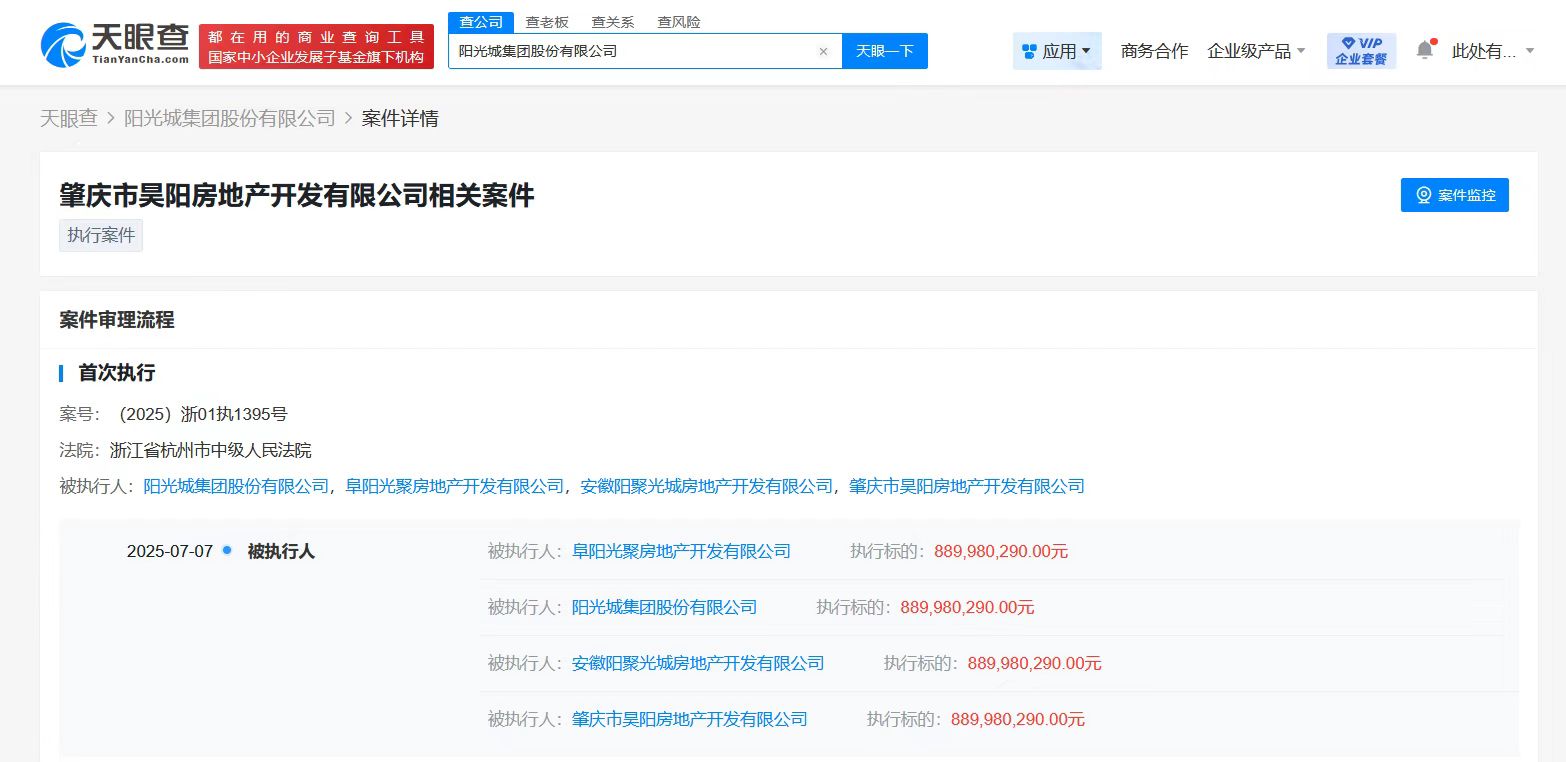Open 阳光城集团股份有限公司 breadcrumb link
Screen dimensions: 1566x762
[230, 118]
